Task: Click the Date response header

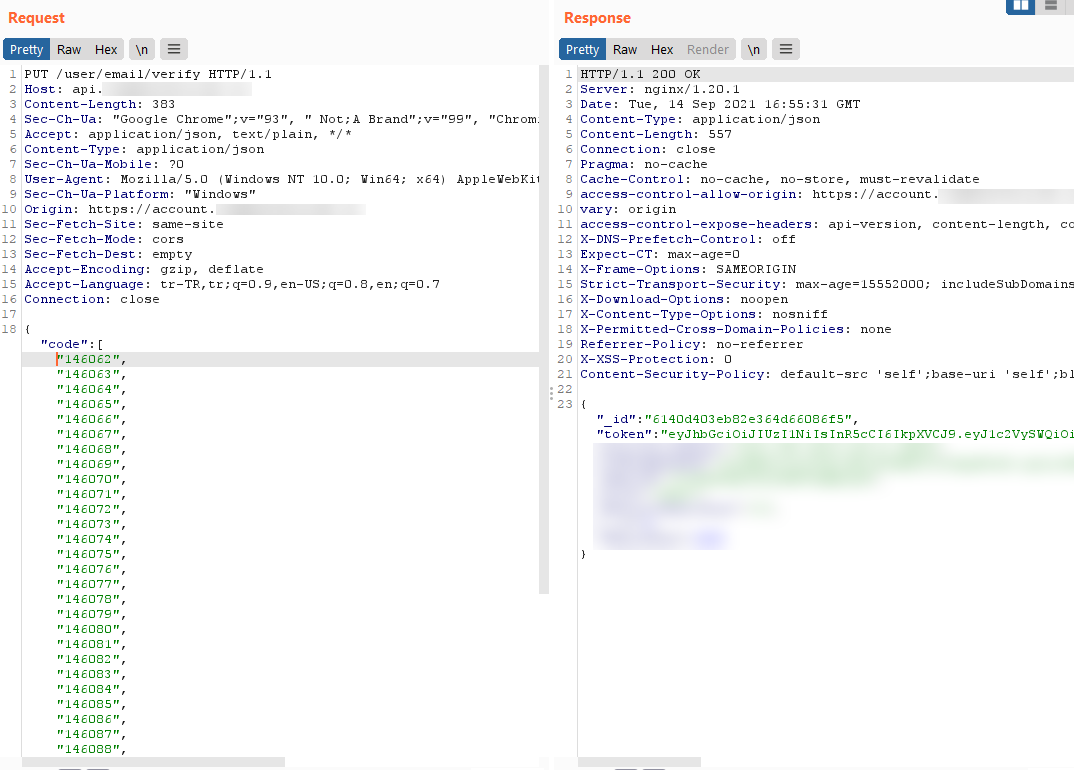Action: (721, 104)
